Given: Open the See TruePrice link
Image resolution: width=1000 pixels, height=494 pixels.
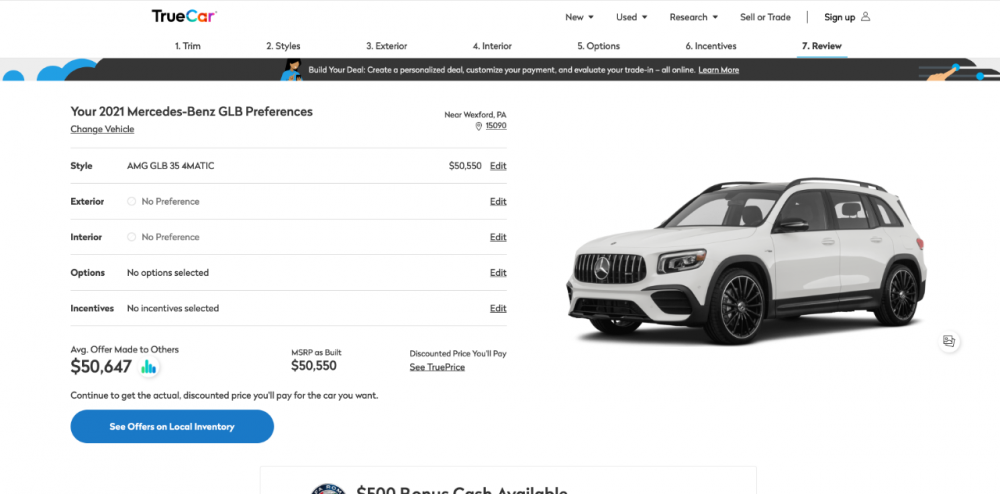Looking at the screenshot, I should click(437, 367).
